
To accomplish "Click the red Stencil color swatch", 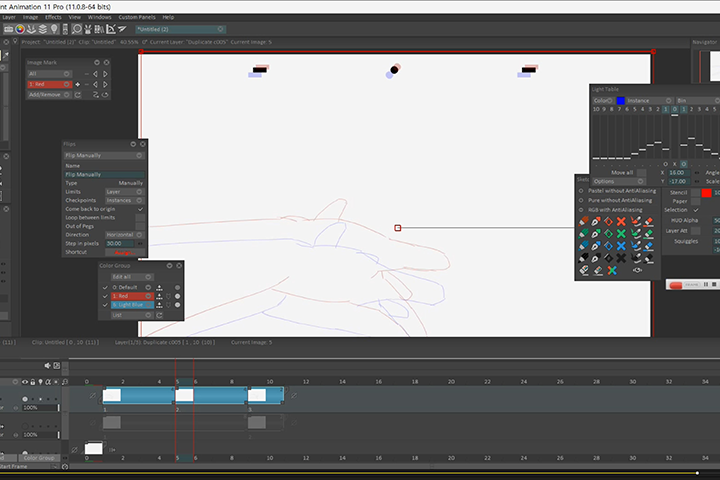I will click(706, 193).
